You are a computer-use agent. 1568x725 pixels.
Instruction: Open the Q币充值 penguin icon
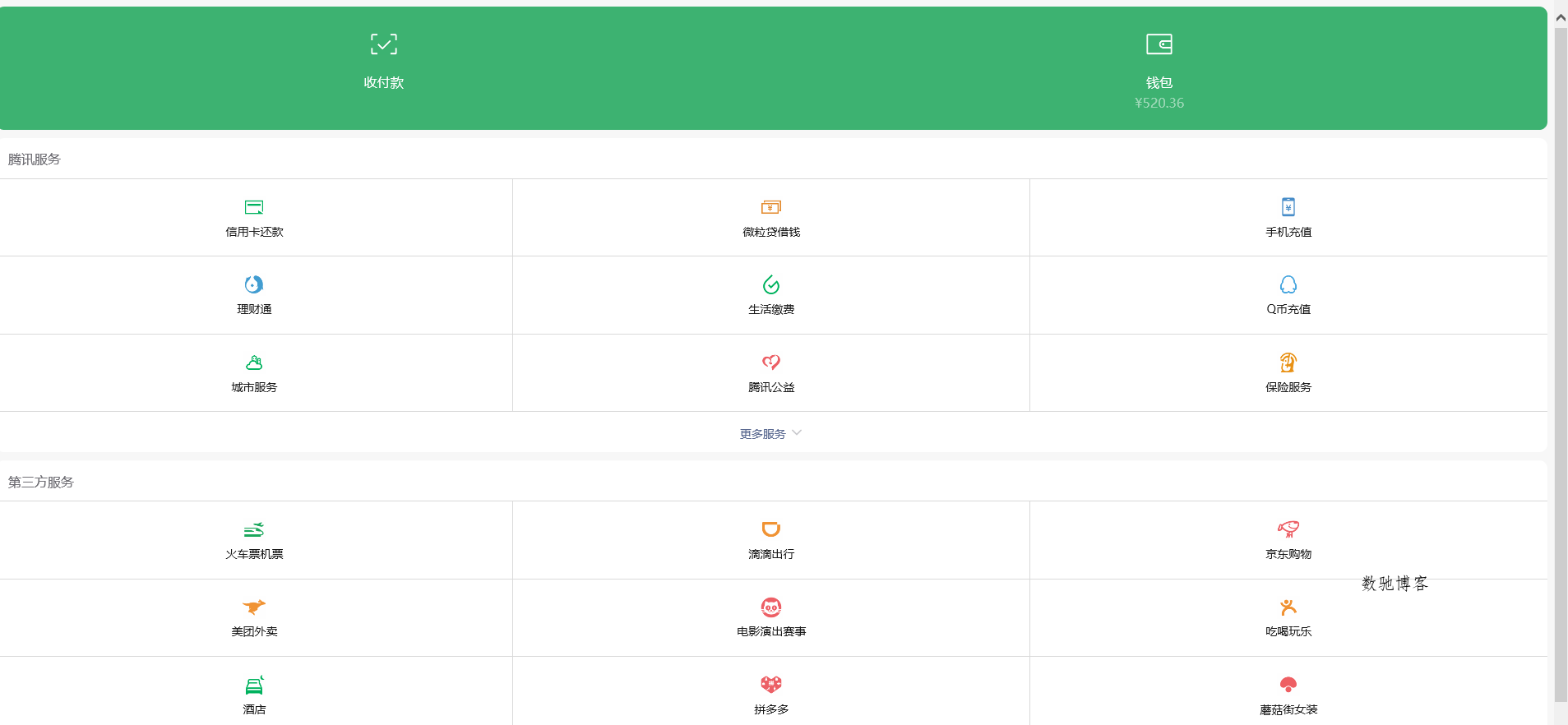(1288, 284)
